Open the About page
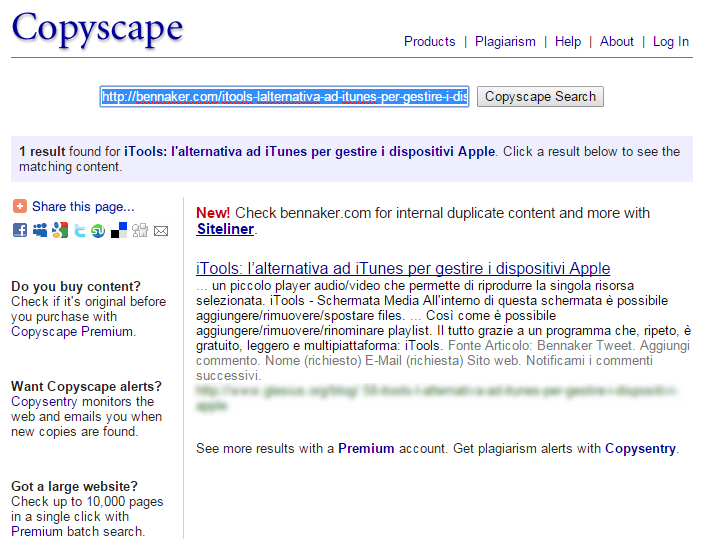 [x=616, y=41]
